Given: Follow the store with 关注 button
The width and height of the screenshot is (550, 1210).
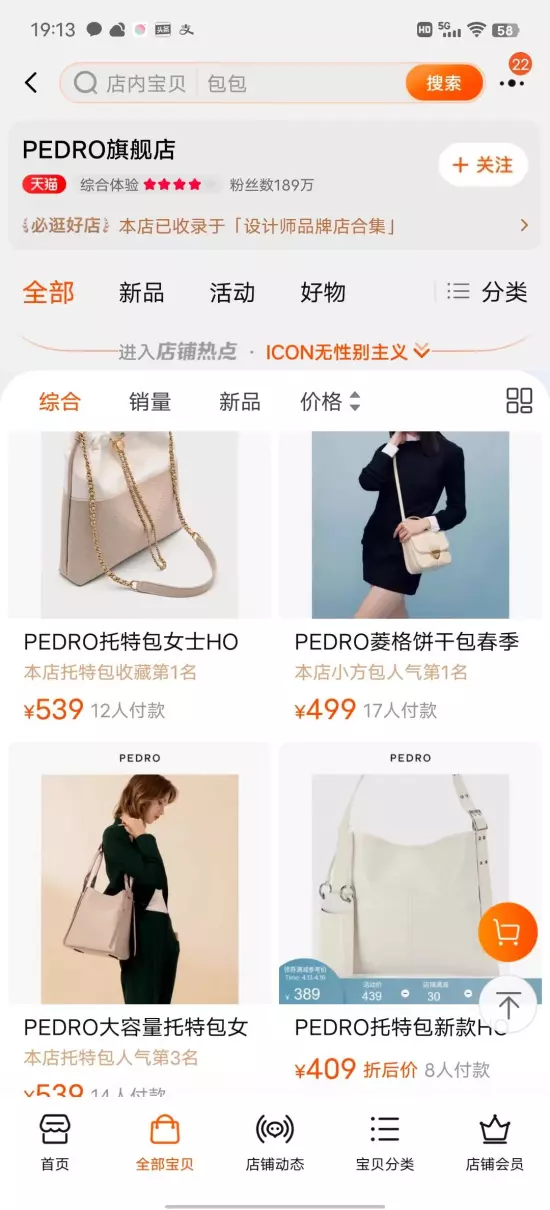Looking at the screenshot, I should pyautogui.click(x=483, y=165).
